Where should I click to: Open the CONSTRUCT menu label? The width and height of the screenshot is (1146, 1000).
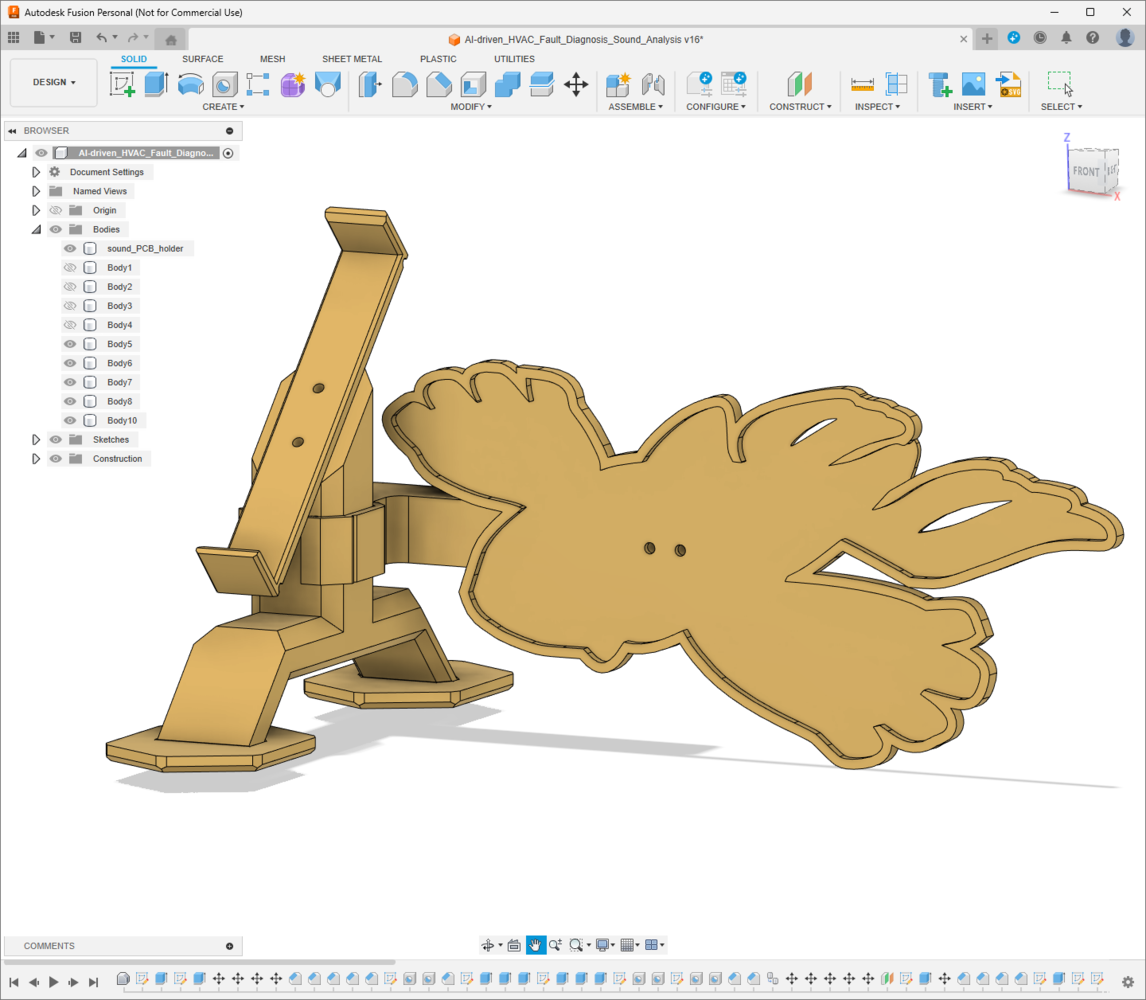coord(800,107)
